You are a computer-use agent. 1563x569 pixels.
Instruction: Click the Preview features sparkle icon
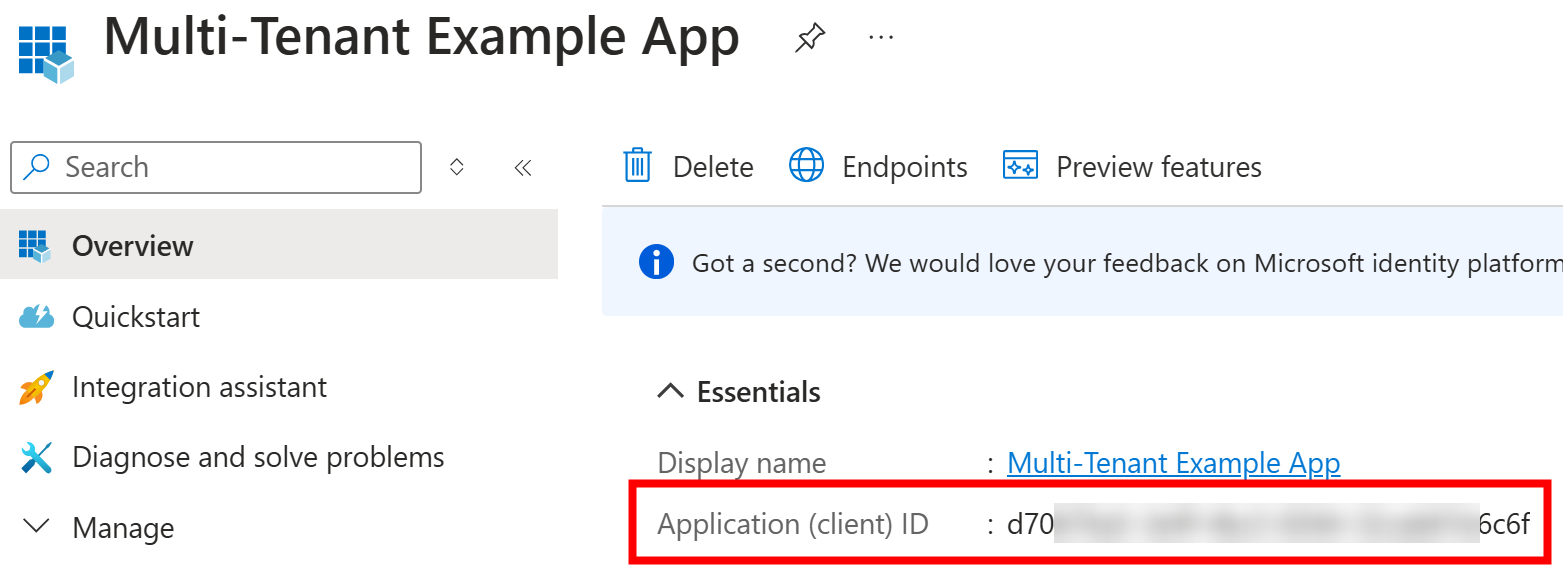(1020, 165)
